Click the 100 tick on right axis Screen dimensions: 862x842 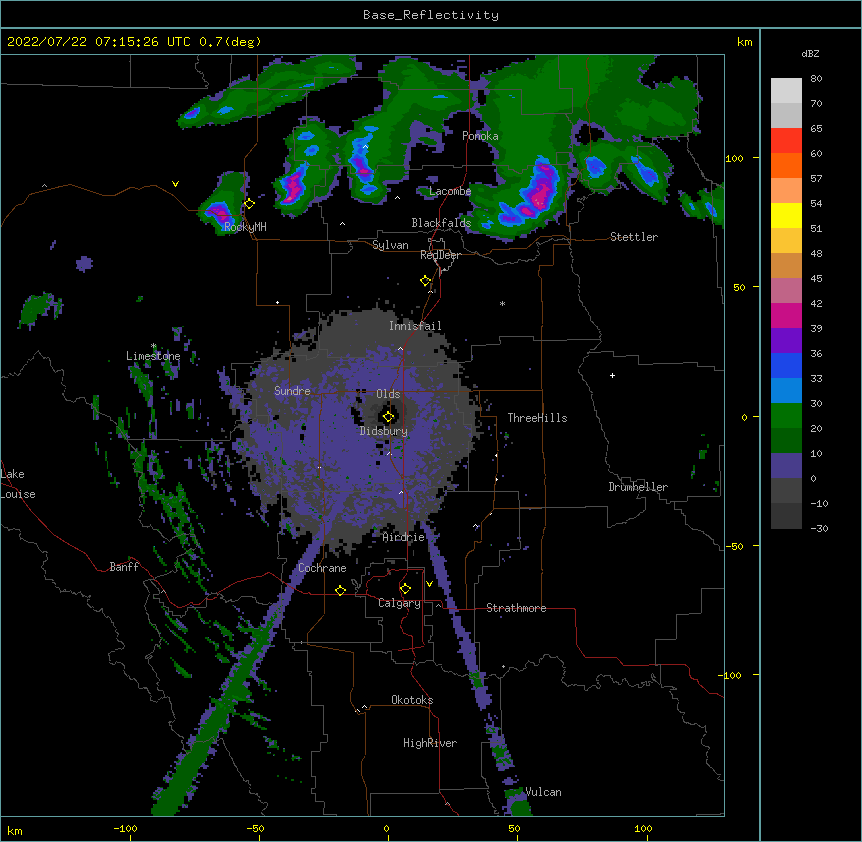pos(734,158)
